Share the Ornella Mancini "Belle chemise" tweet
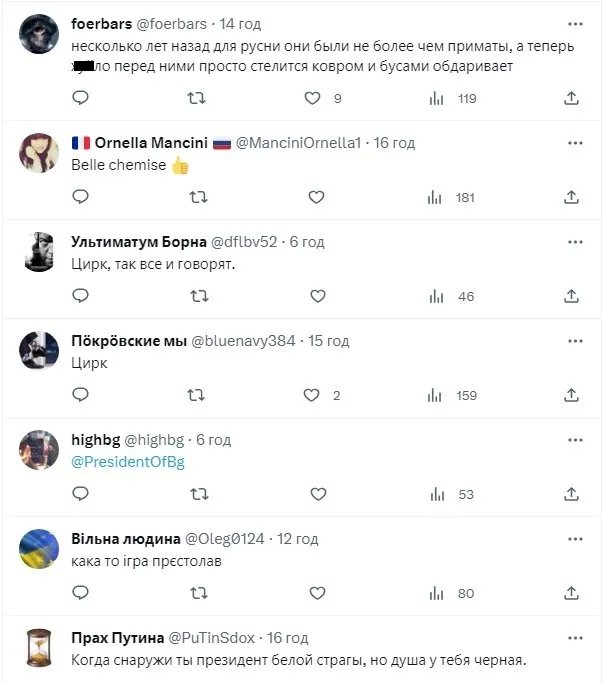 pos(572,197)
